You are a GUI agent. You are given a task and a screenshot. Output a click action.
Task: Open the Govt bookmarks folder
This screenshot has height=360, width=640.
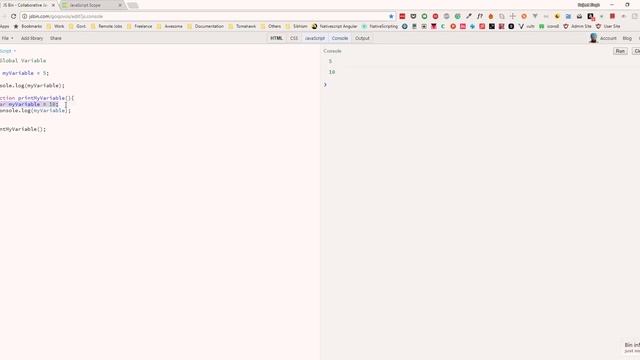(77, 26)
